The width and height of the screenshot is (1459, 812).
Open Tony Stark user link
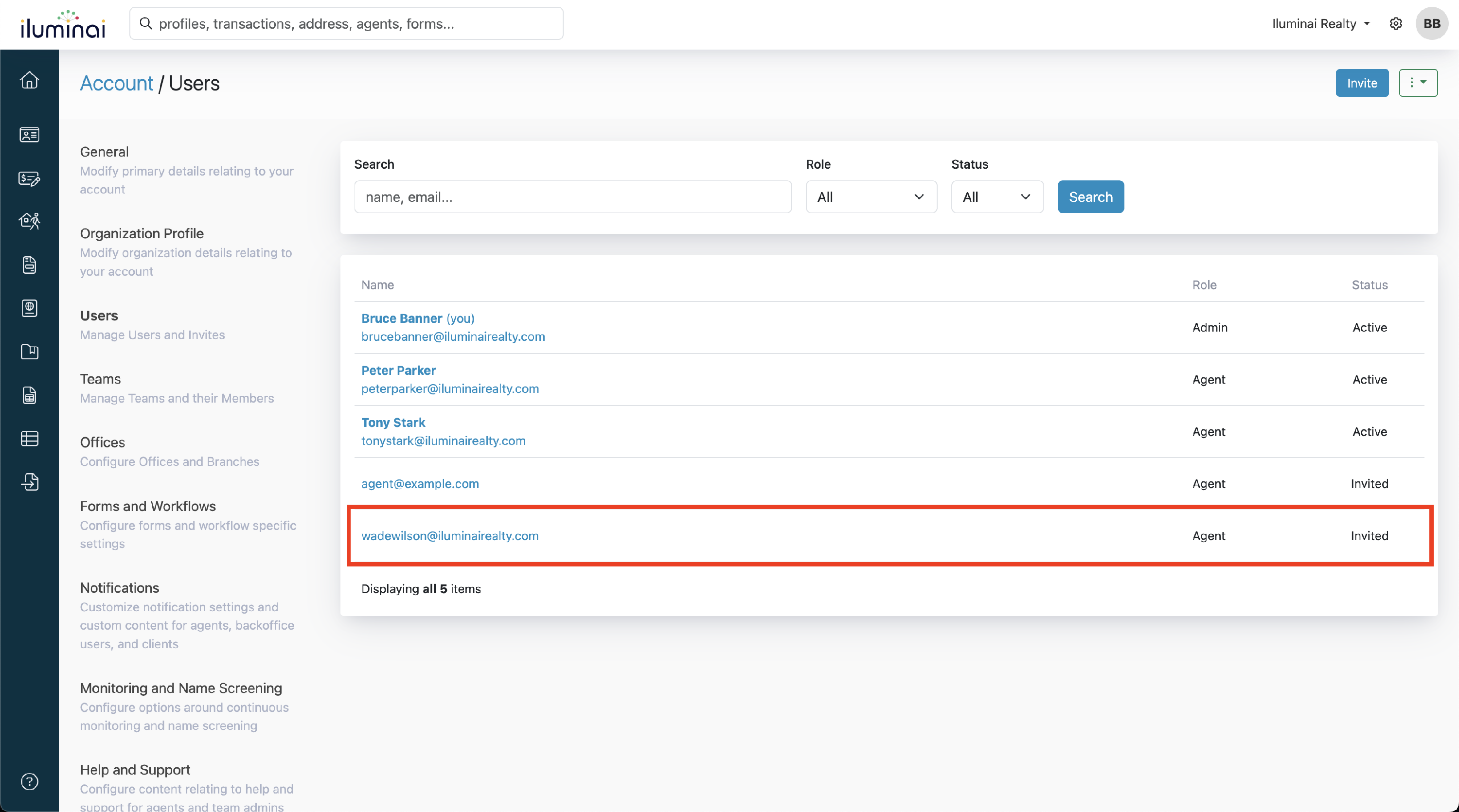click(393, 423)
